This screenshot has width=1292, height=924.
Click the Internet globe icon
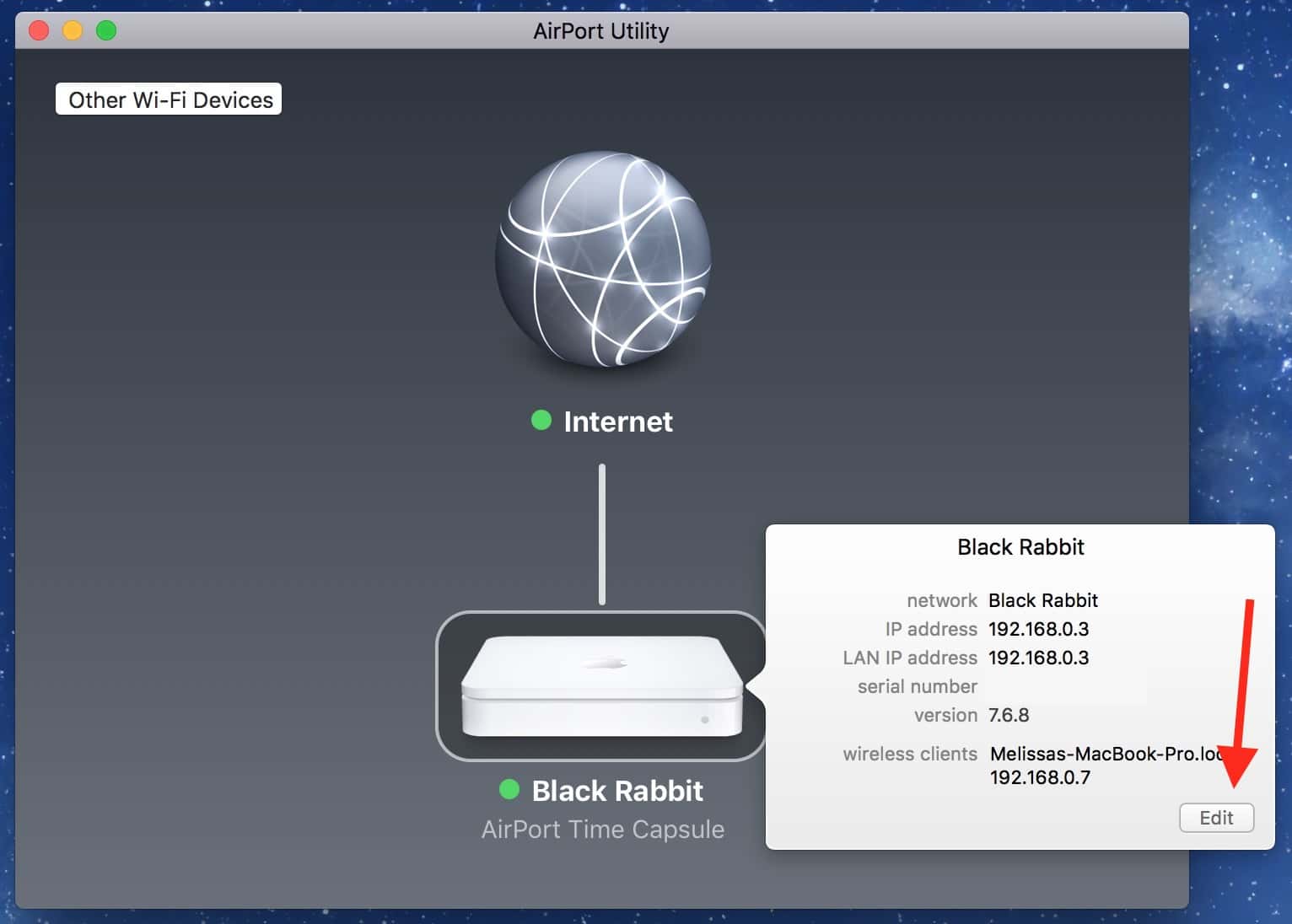(x=602, y=259)
